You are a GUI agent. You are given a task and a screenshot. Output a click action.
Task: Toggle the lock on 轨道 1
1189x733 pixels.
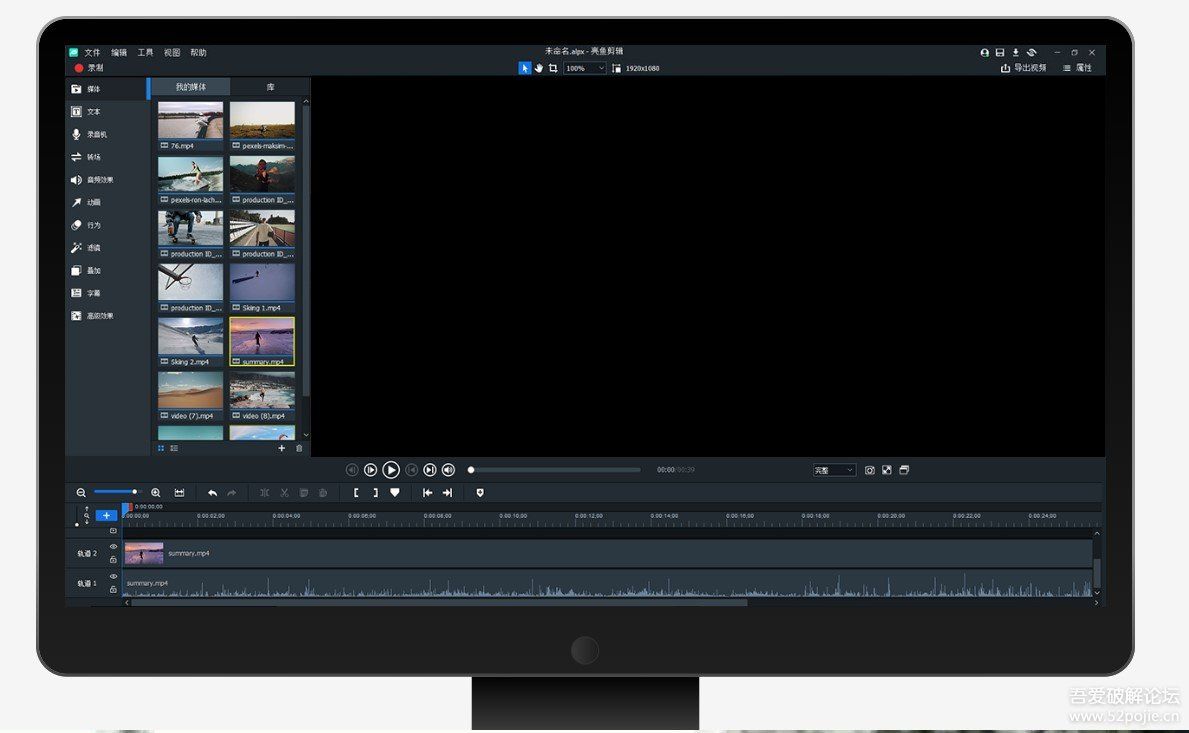113,590
